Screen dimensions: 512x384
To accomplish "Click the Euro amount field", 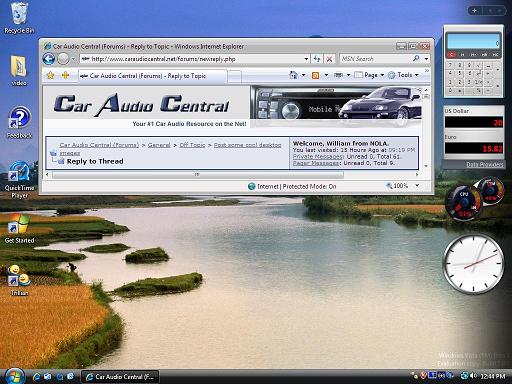I will point(474,148).
